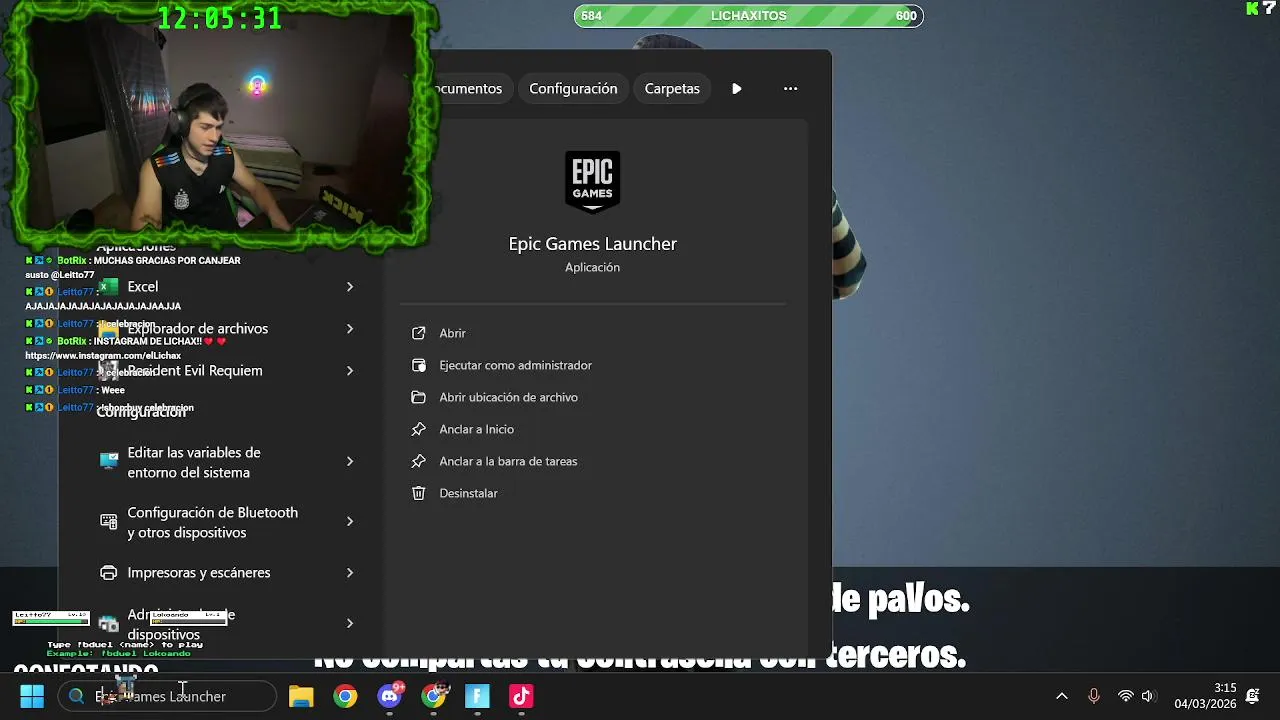The image size is (1280, 720).
Task: Expand the Configuración de Bluetooth chevron
Action: tap(350, 521)
